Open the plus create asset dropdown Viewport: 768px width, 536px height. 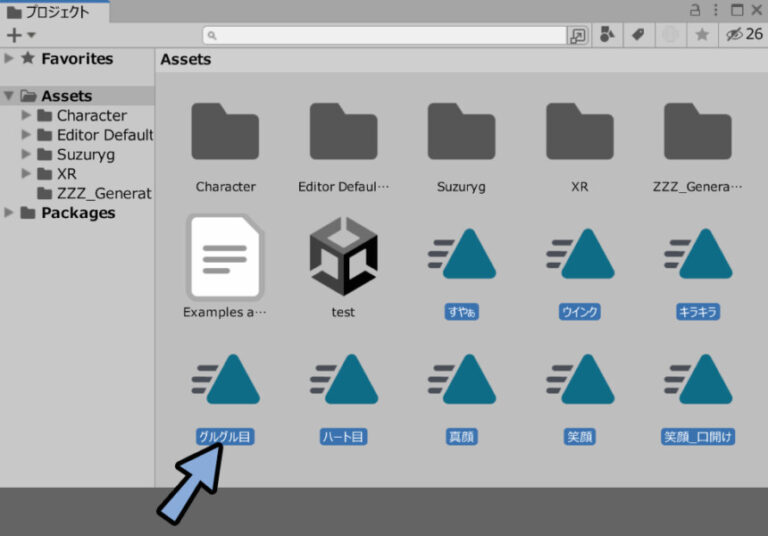(20, 35)
